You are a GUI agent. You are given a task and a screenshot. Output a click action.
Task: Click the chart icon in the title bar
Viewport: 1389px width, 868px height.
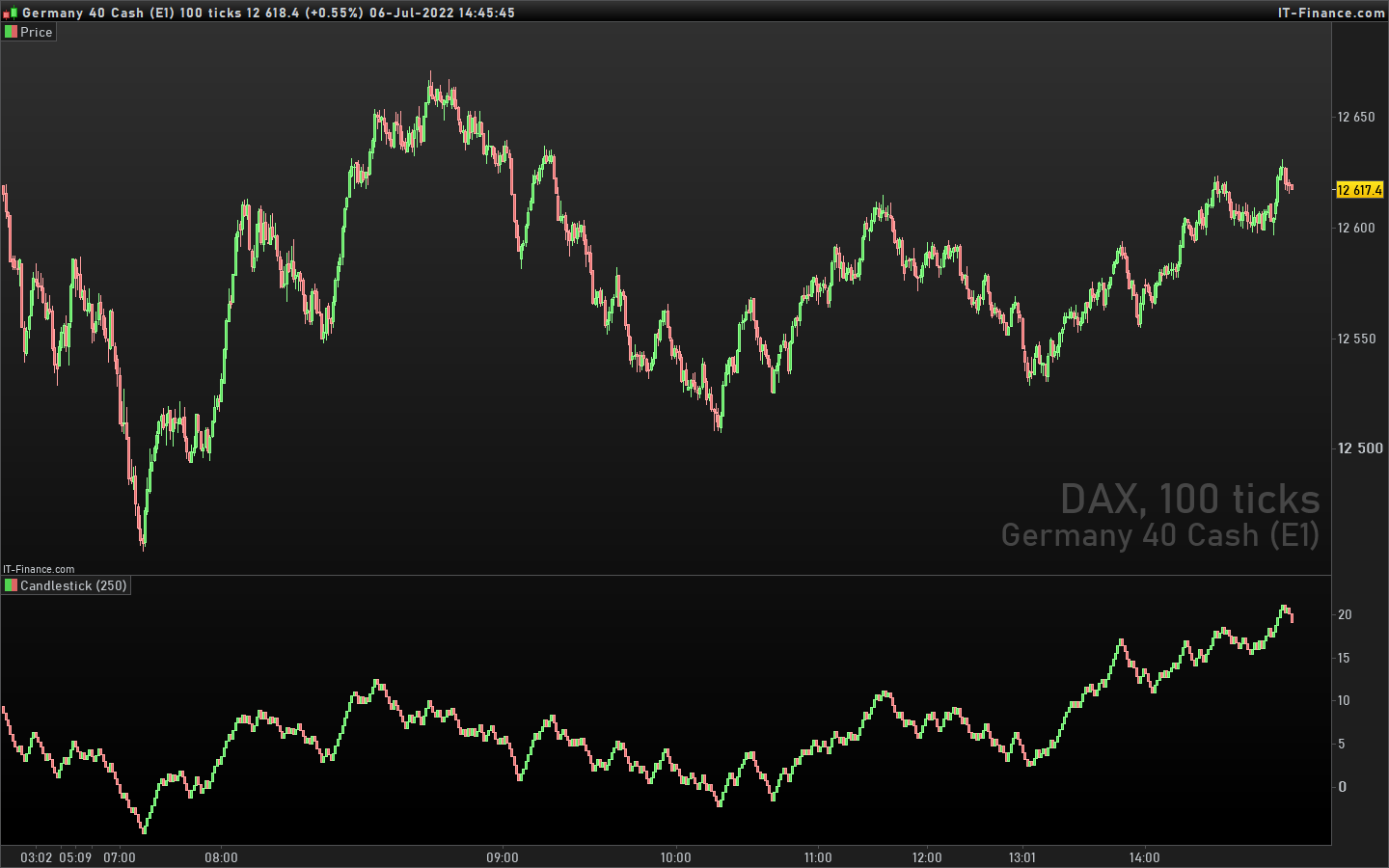coord(10,13)
